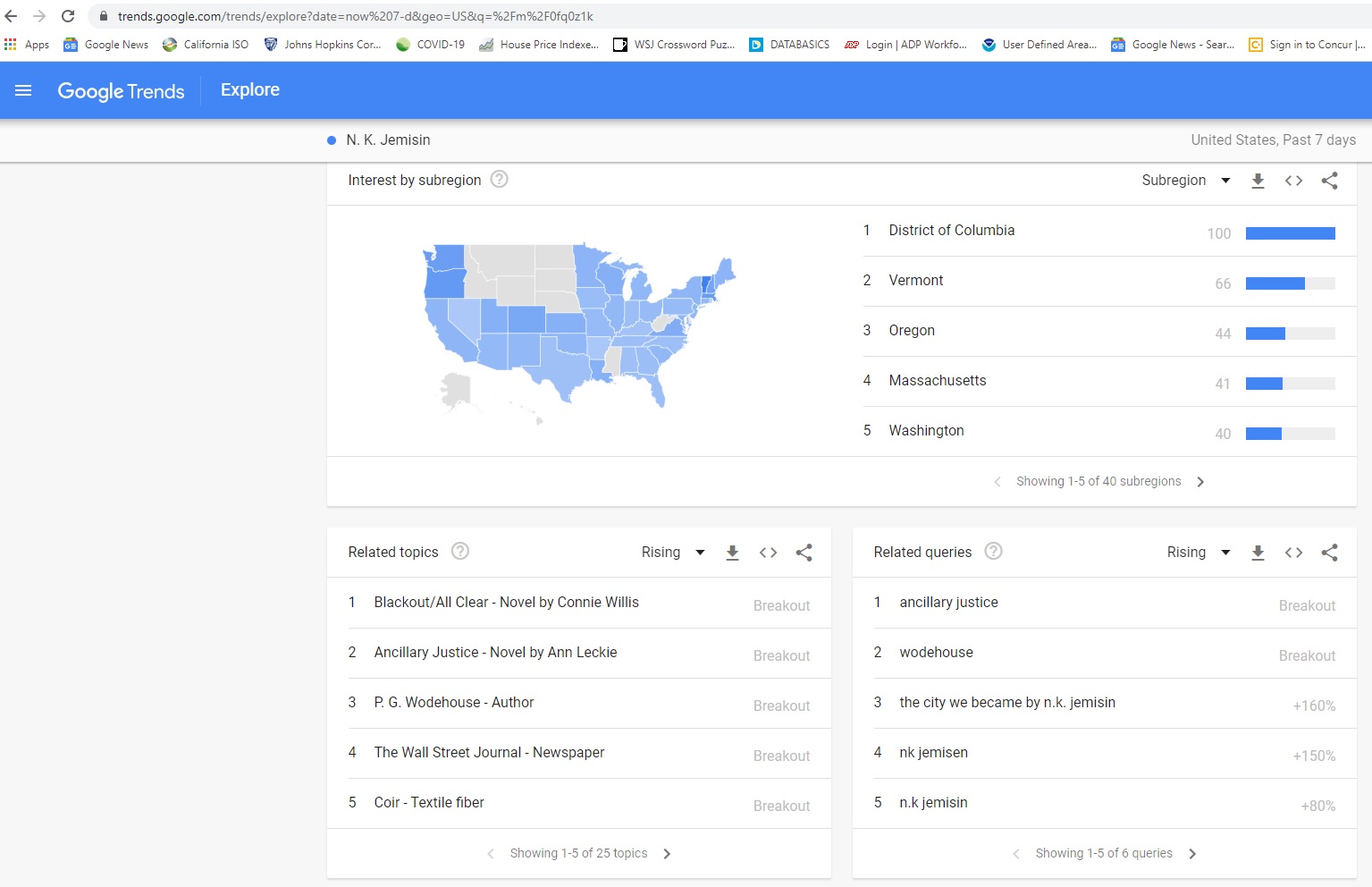
Task: Click the Google Trends logo
Action: pos(121,91)
